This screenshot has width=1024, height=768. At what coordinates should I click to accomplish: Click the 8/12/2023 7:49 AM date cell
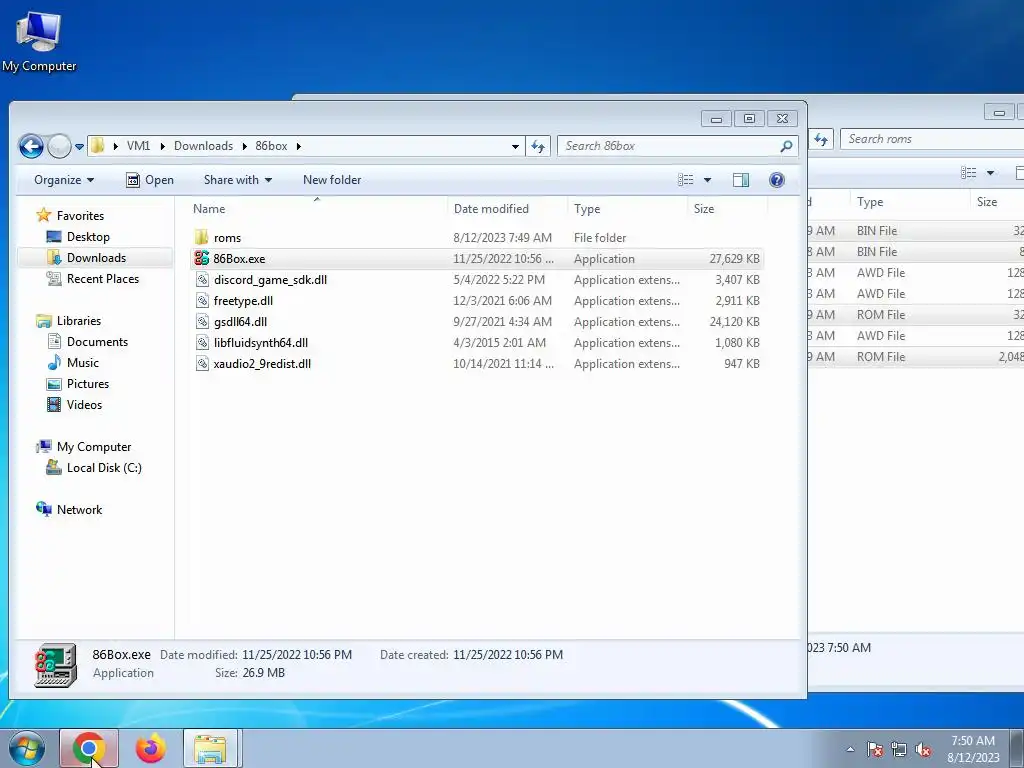point(502,238)
